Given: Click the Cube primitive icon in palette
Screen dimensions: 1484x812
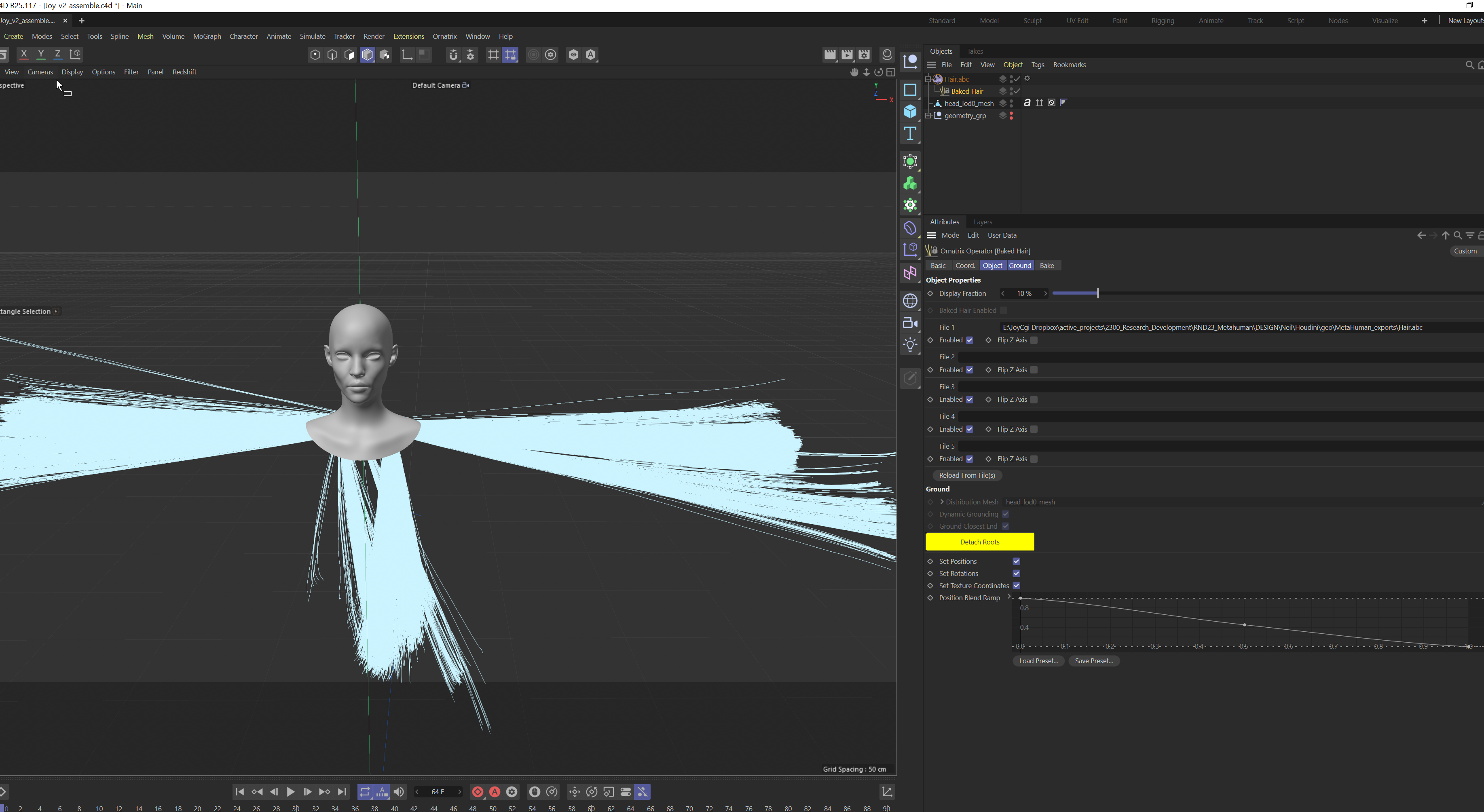Looking at the screenshot, I should coord(910,111).
